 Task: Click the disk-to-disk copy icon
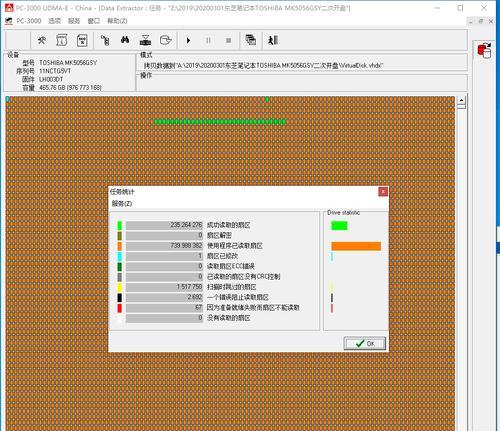pyautogui.click(x=145, y=40)
